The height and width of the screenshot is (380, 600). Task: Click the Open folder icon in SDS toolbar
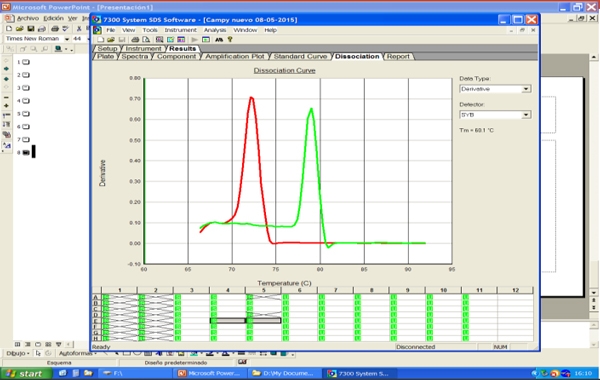coord(111,39)
